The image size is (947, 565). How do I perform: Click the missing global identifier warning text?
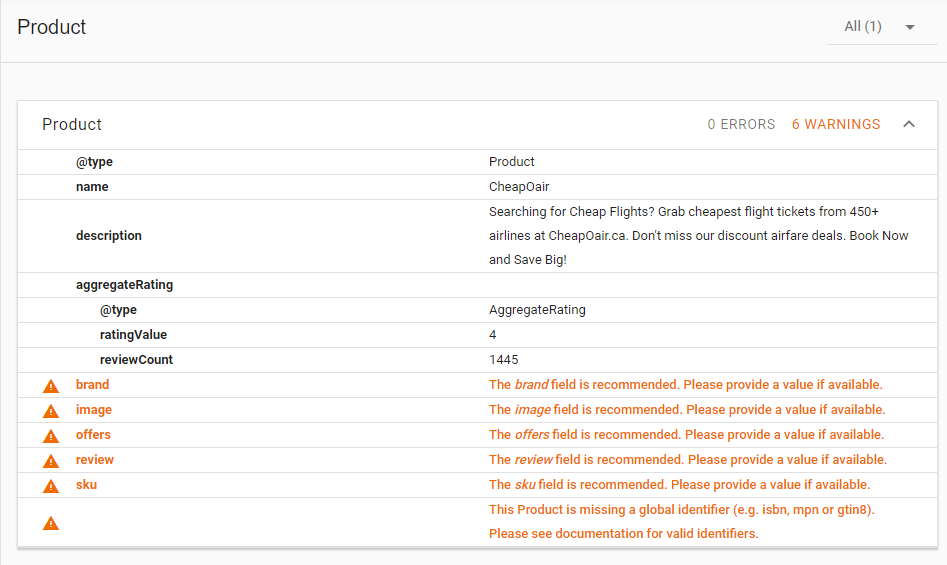click(x=682, y=522)
